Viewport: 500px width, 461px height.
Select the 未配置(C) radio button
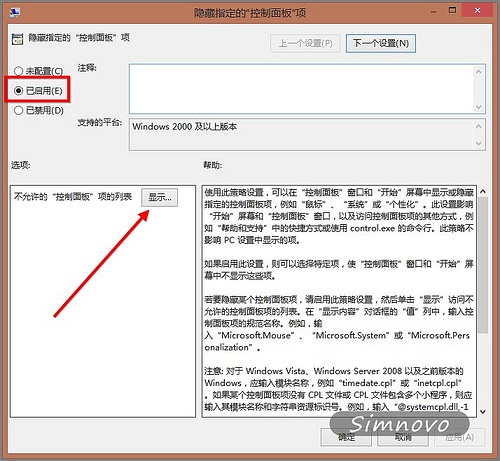(x=18, y=71)
